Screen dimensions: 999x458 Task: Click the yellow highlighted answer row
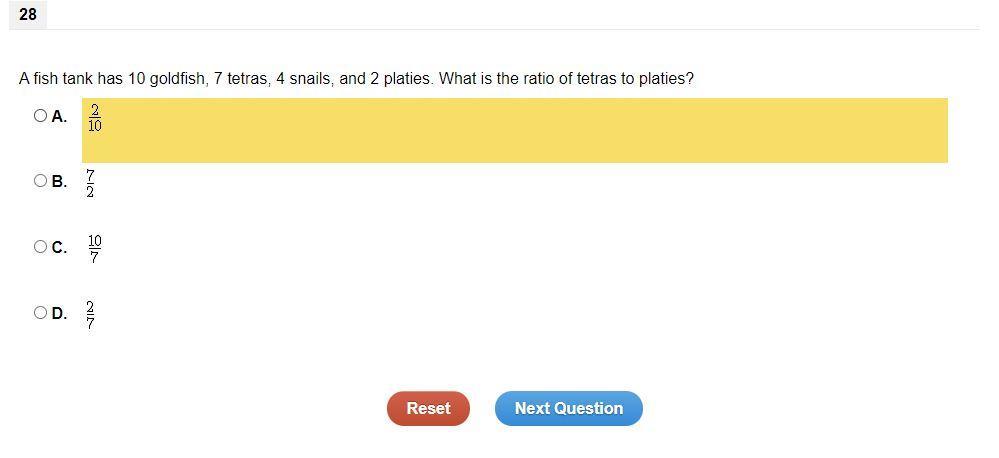pos(515,131)
